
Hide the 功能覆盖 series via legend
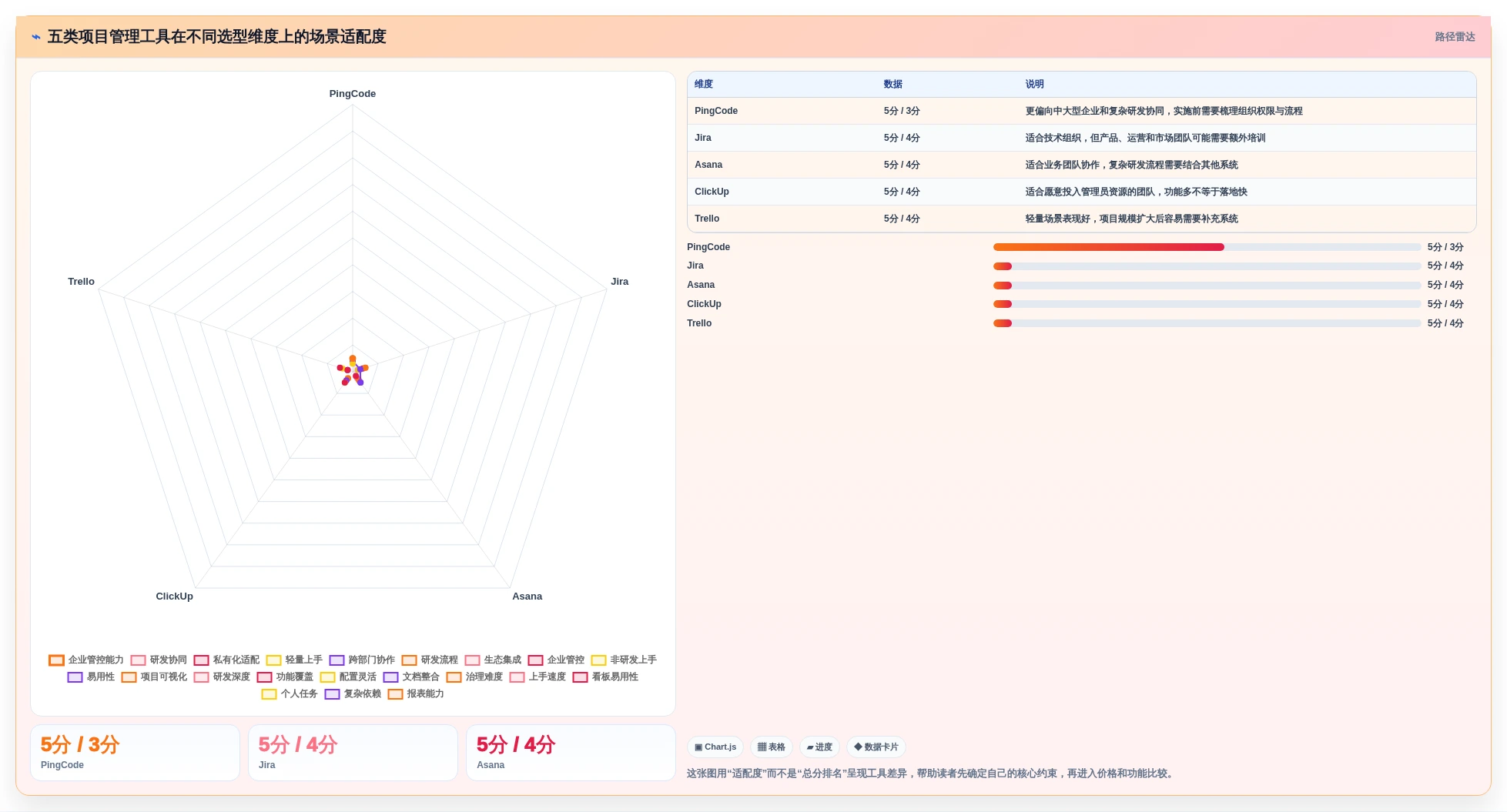(x=285, y=677)
